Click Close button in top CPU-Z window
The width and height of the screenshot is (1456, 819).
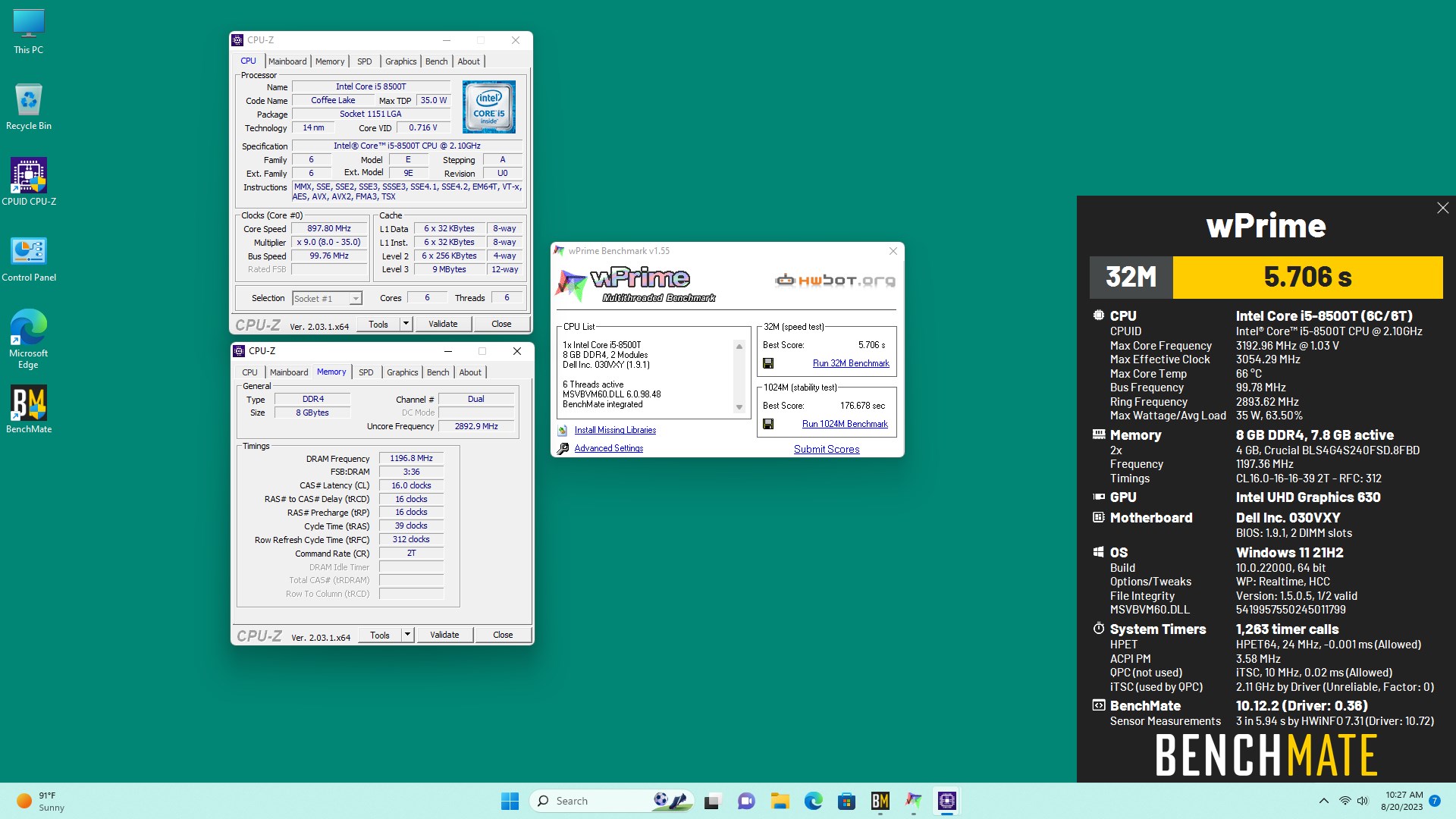501,324
